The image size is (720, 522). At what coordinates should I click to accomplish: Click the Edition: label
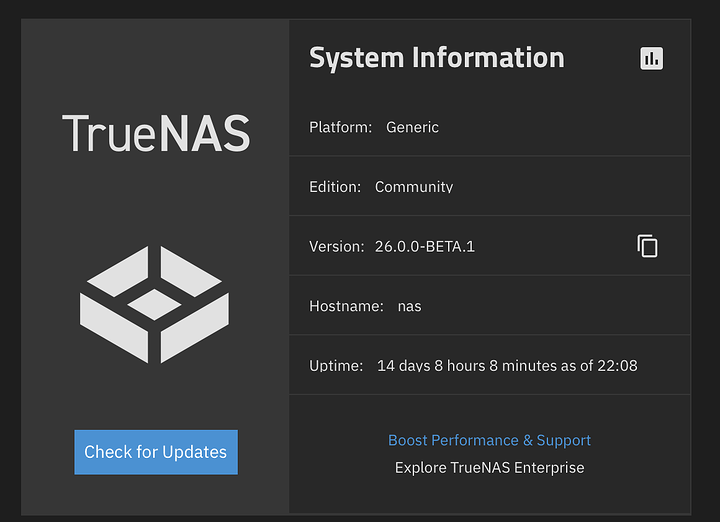(335, 187)
